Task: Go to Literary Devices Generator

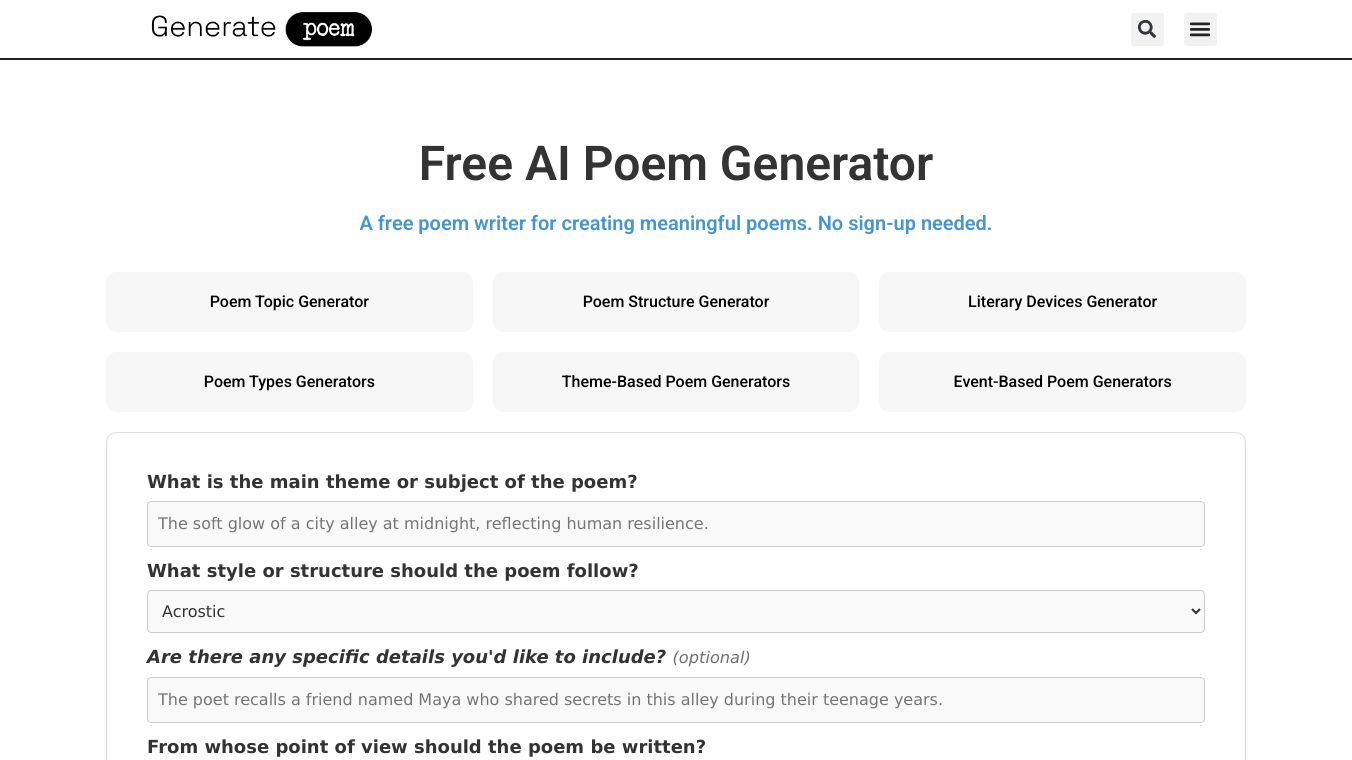Action: pyautogui.click(x=1062, y=302)
